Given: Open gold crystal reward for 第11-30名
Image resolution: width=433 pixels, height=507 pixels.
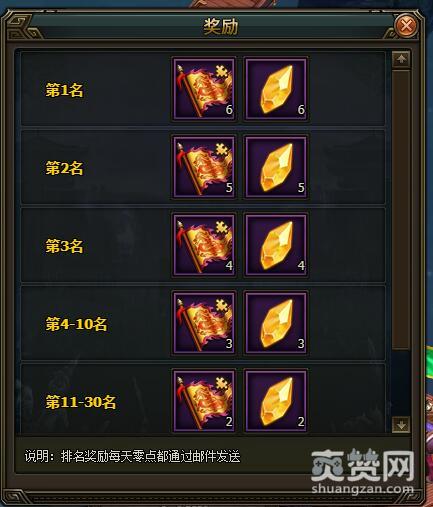Looking at the screenshot, I should click(276, 401).
